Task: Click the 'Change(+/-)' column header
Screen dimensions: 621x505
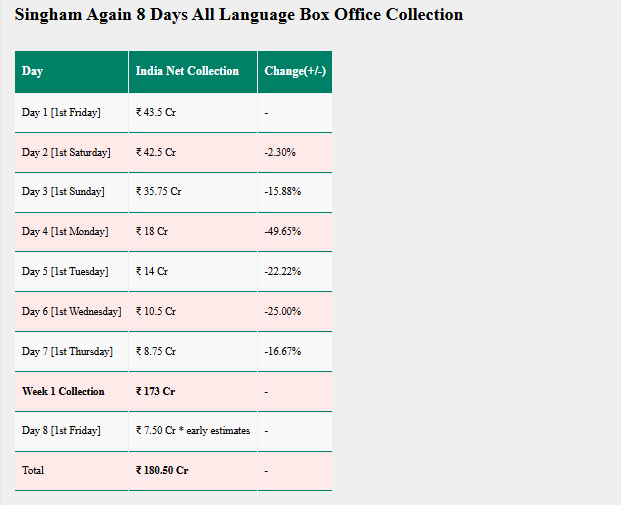Action: pos(295,72)
